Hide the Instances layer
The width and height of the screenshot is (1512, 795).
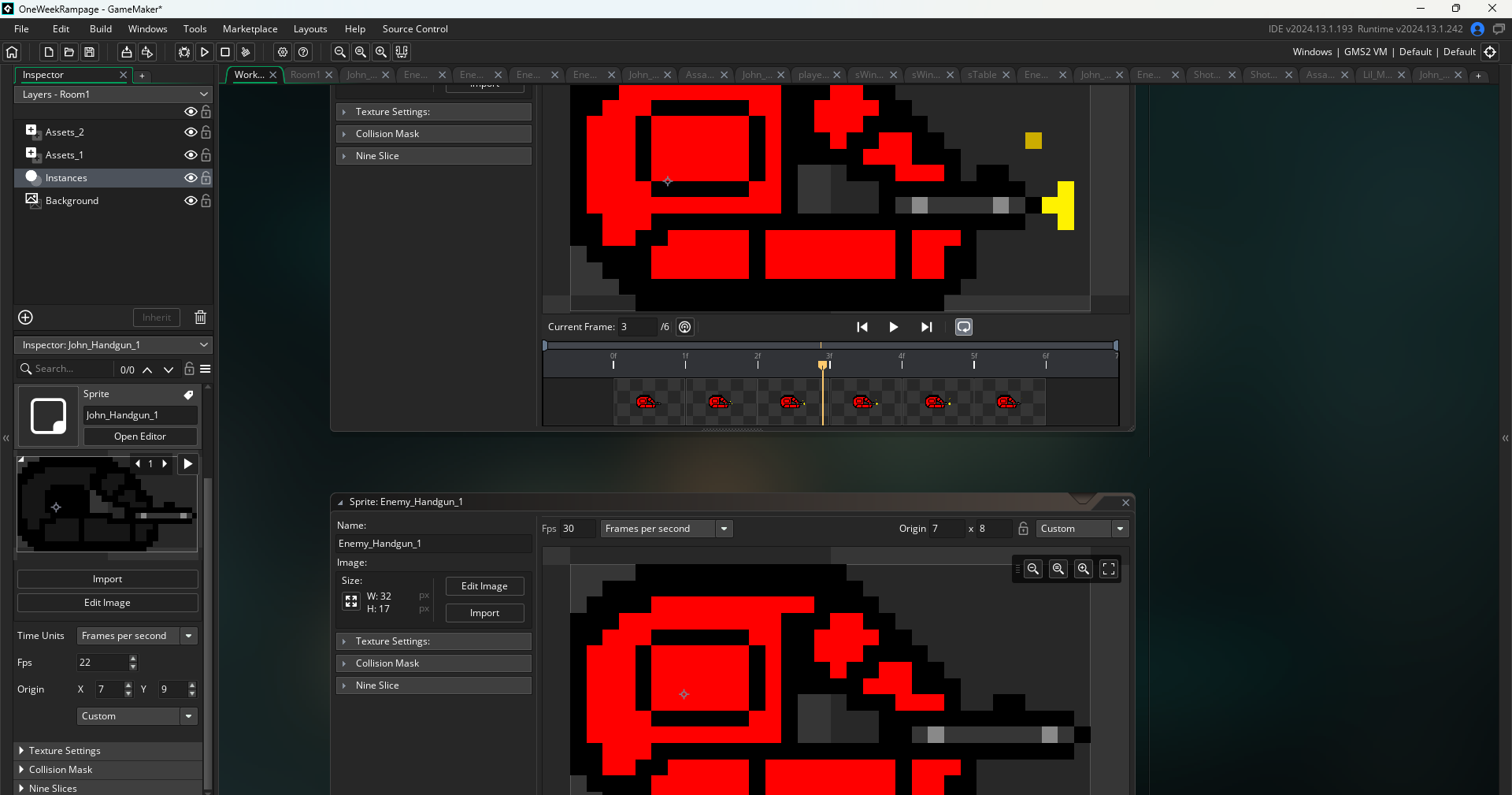tap(191, 178)
